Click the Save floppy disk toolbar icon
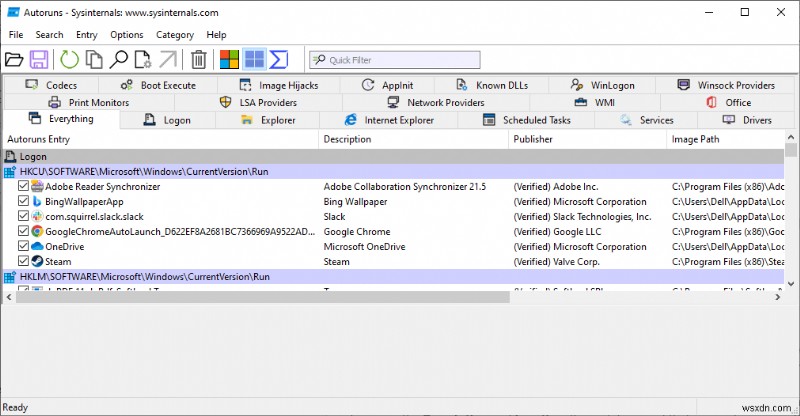This screenshot has height=416, width=800. 39,60
